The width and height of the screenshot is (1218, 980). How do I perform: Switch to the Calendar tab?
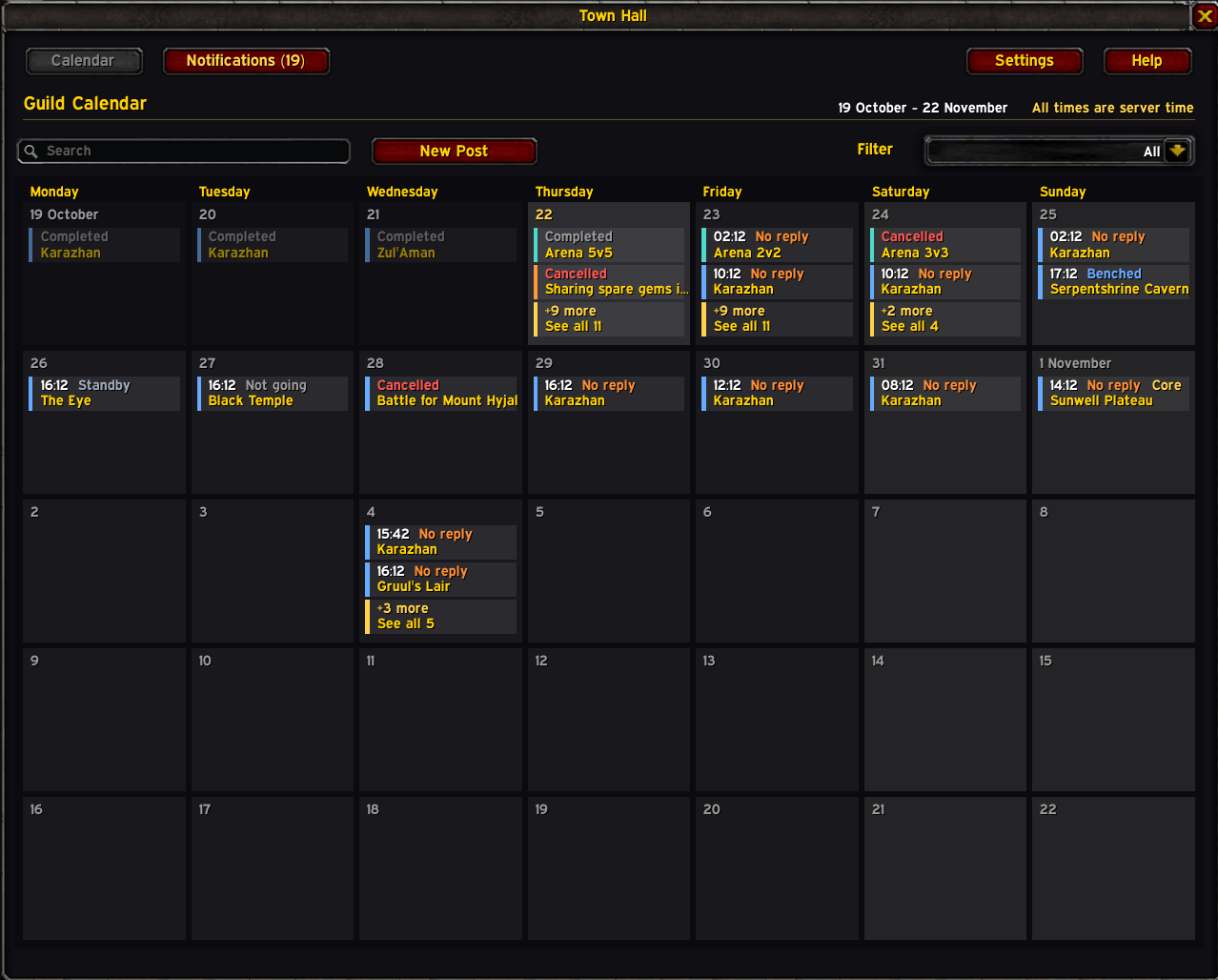click(x=84, y=61)
